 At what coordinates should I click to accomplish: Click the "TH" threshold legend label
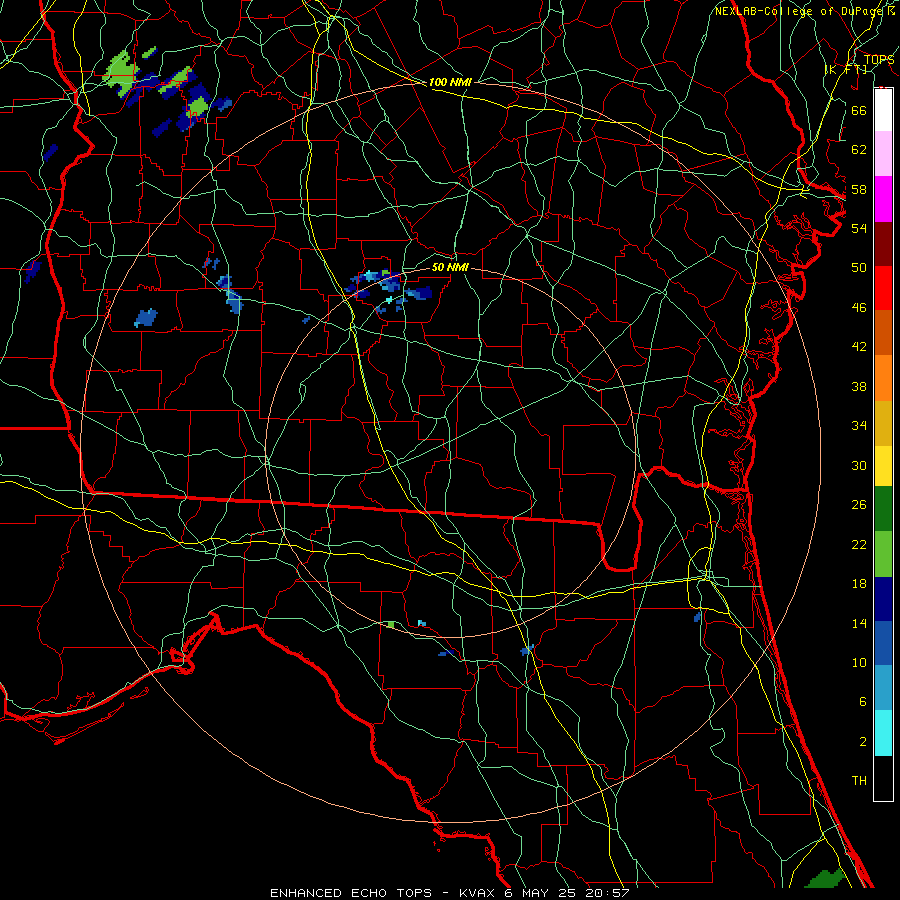point(859,781)
